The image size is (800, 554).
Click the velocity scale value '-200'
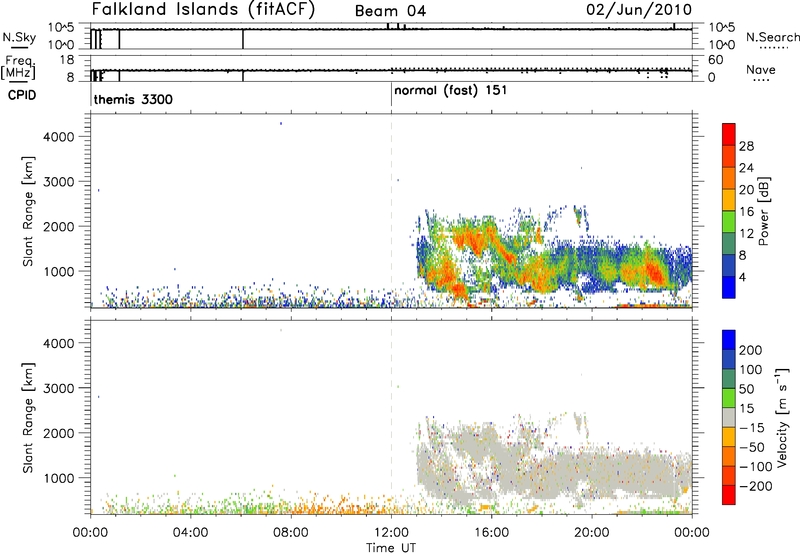(x=755, y=486)
